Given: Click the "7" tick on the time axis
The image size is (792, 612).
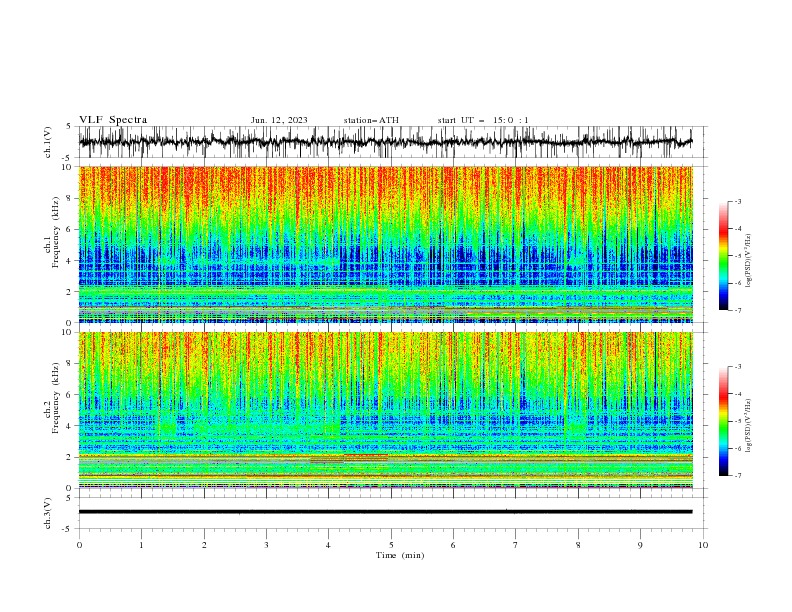Looking at the screenshot, I should coord(516,545).
